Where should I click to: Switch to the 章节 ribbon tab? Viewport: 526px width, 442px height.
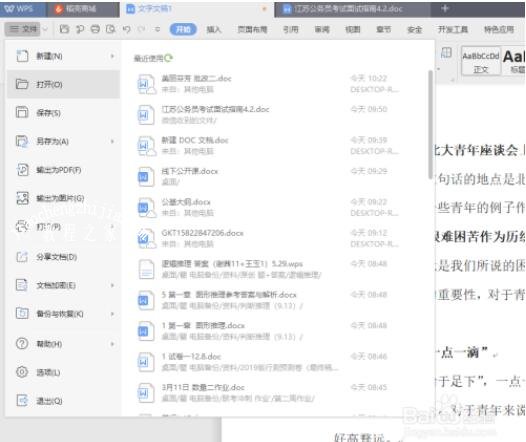pyautogui.click(x=383, y=30)
